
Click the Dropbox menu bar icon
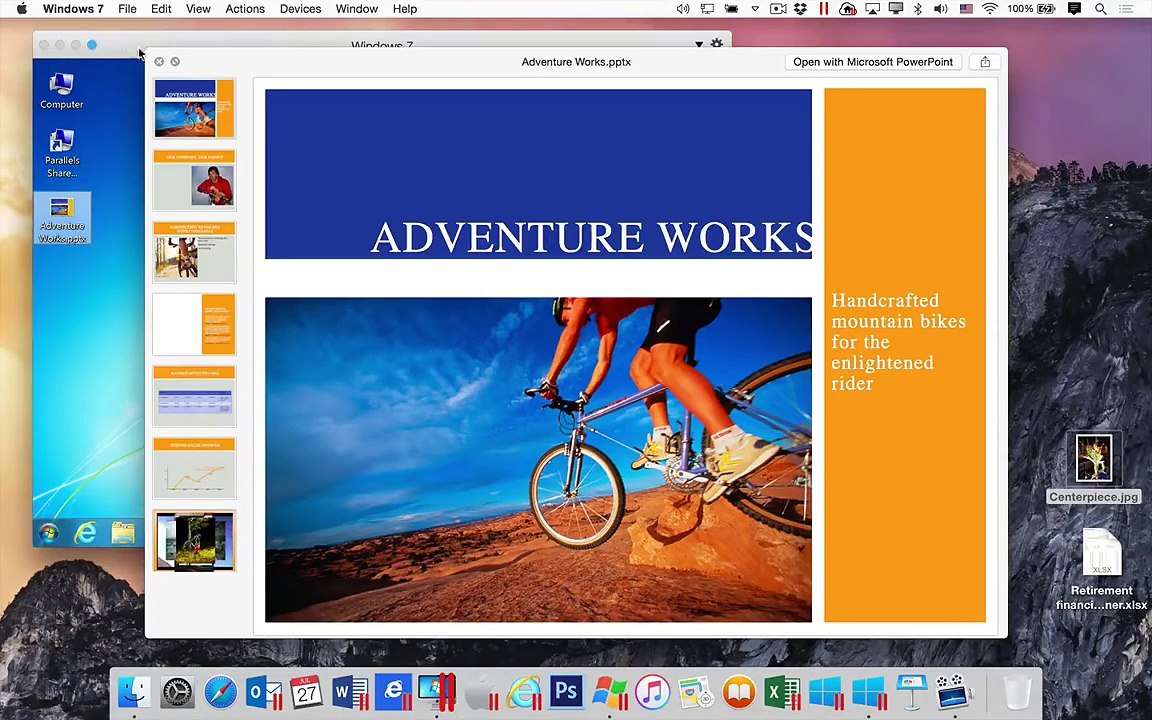801,9
